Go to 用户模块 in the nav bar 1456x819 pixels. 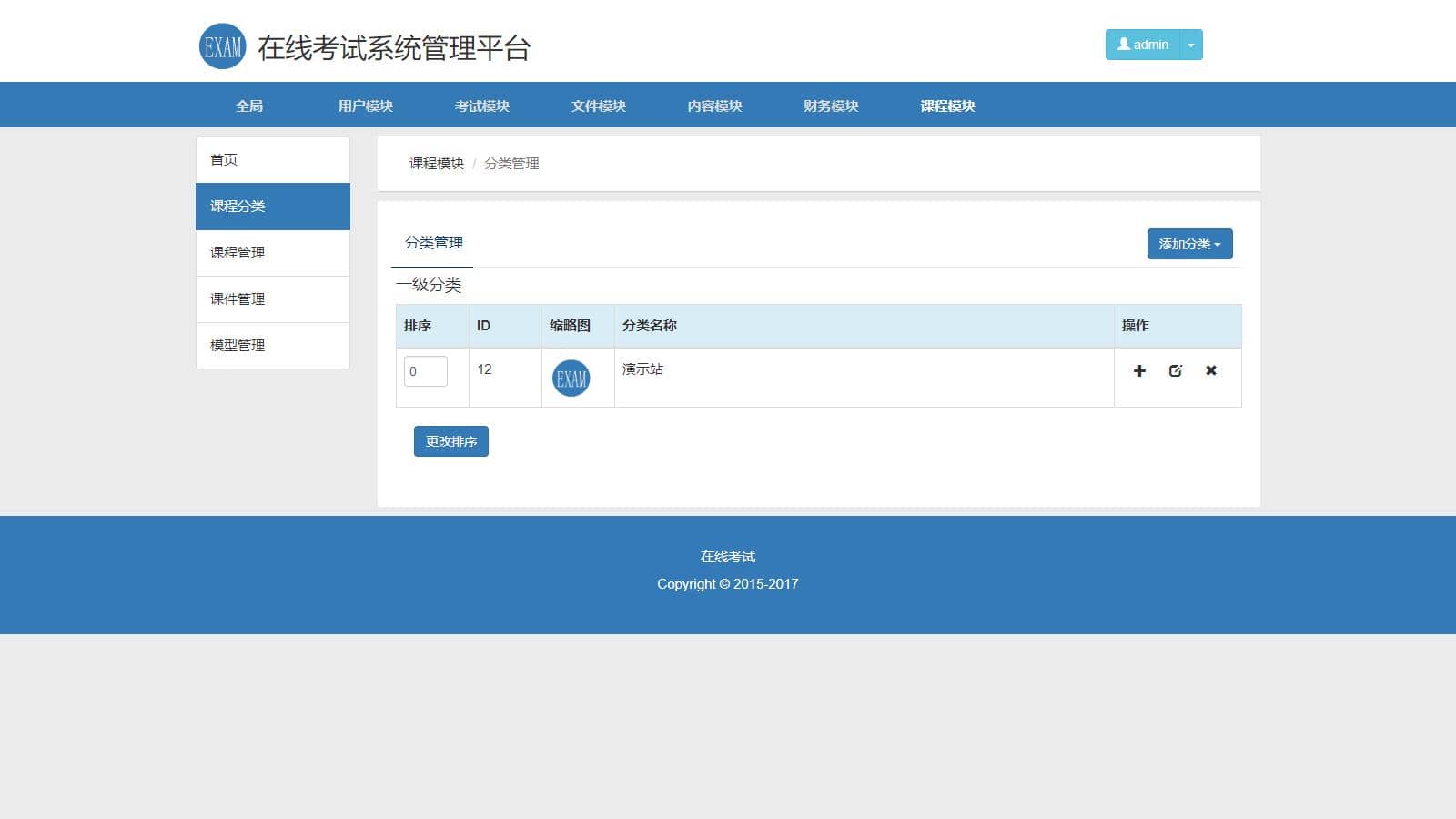pyautogui.click(x=365, y=106)
